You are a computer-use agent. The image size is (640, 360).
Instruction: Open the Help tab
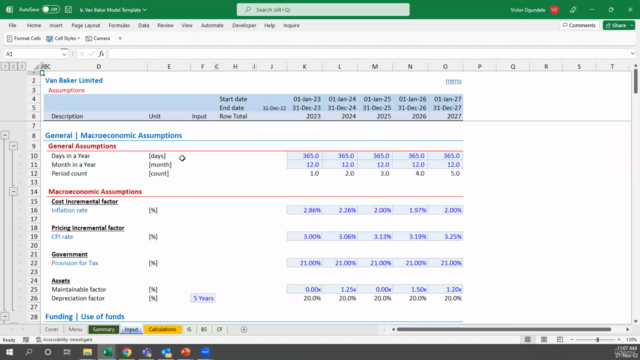[x=269, y=25]
